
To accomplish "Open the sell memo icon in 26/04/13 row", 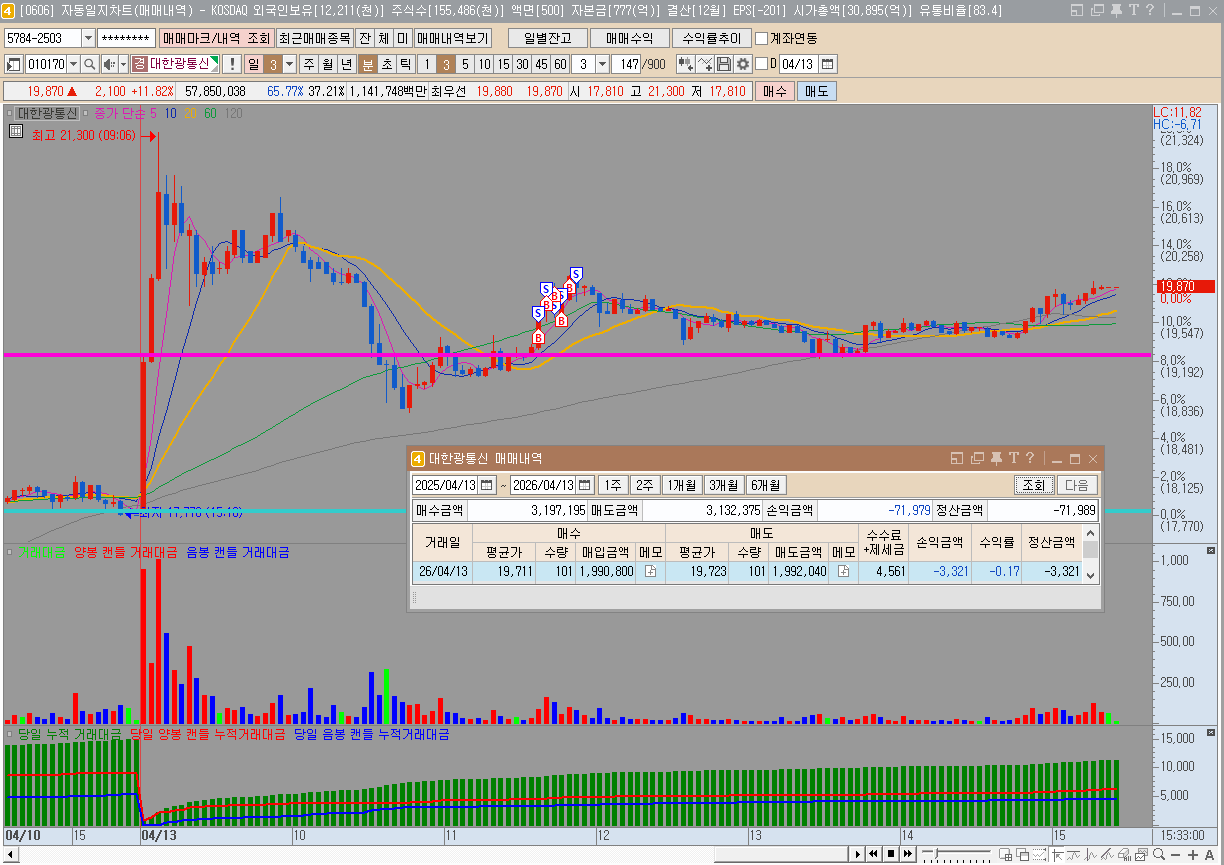I will click(843, 572).
